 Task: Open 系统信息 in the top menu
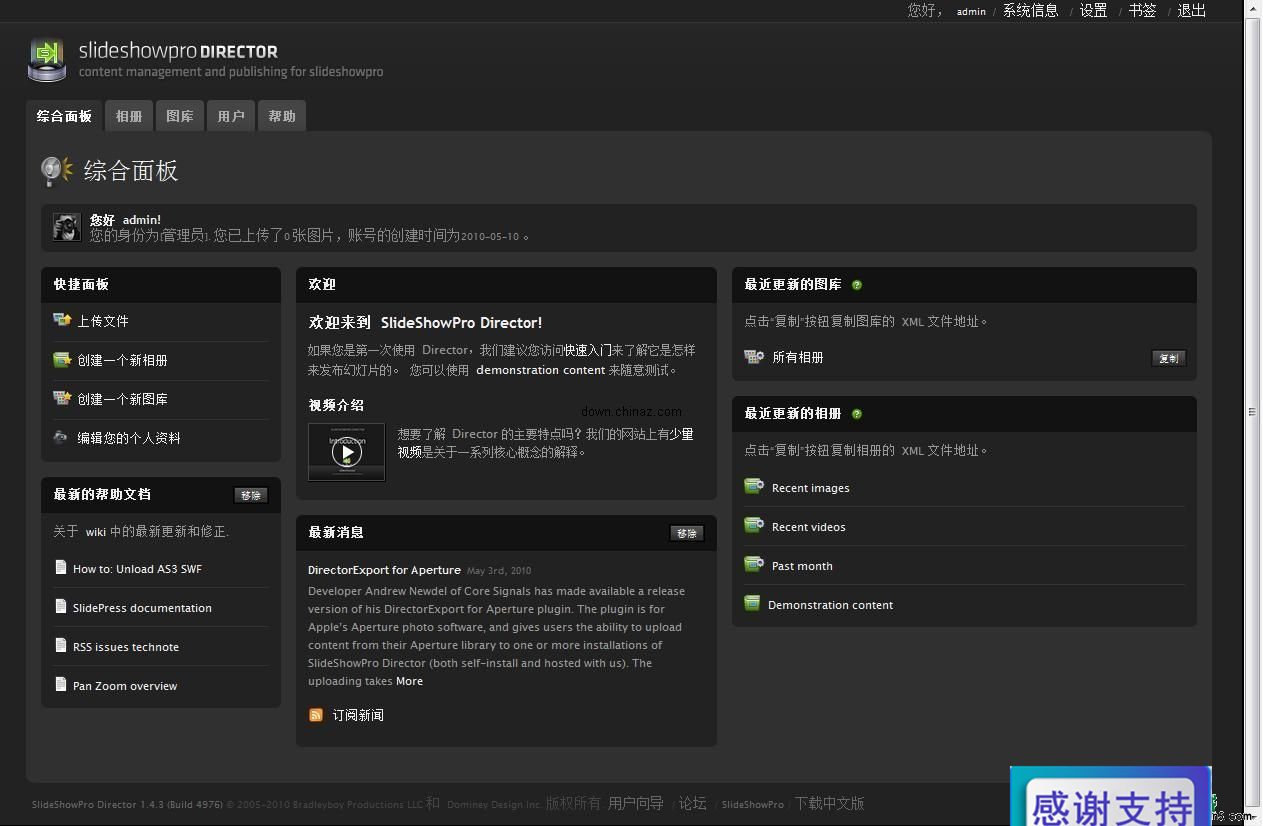[1030, 11]
